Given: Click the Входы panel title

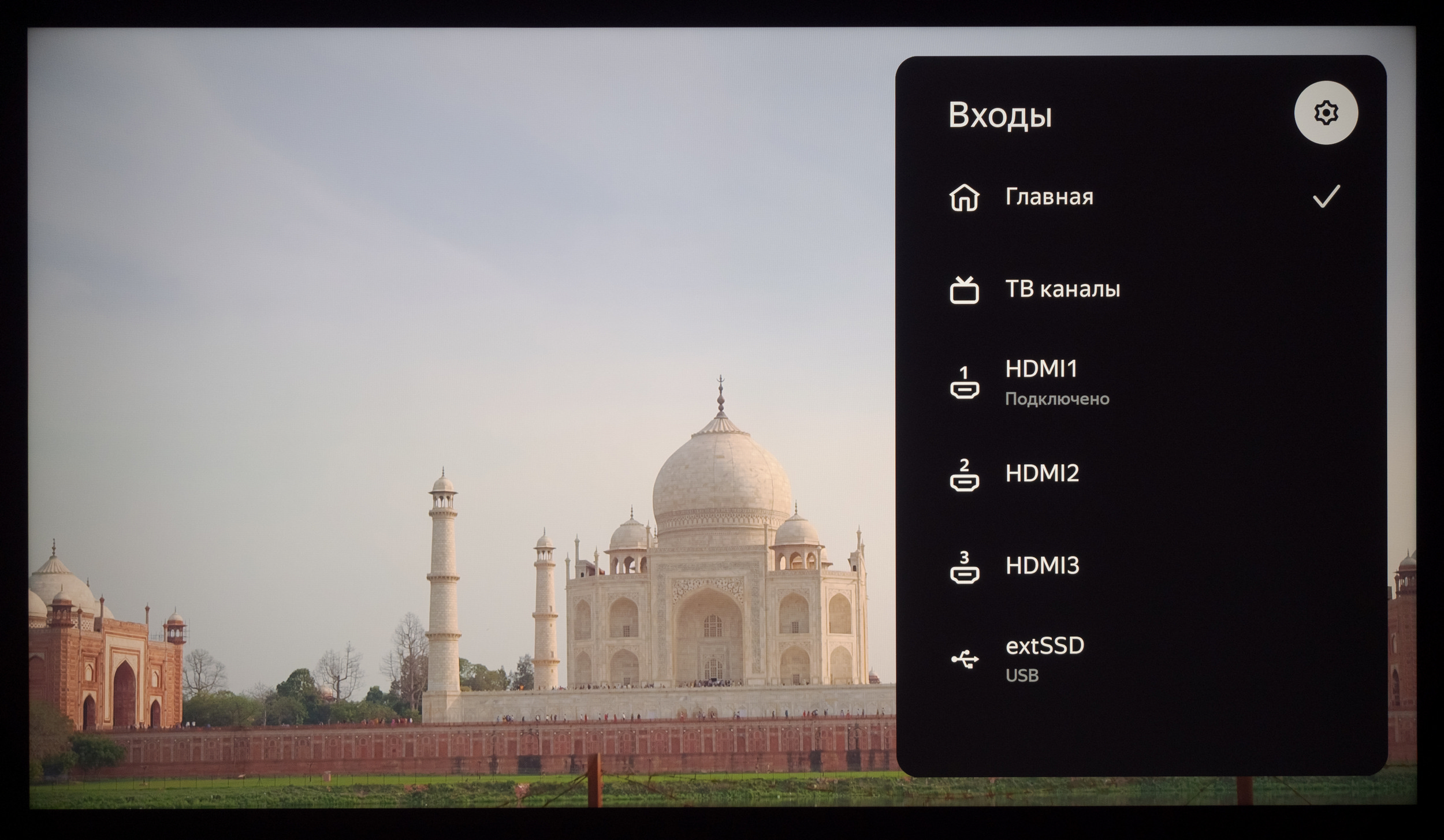Looking at the screenshot, I should [x=999, y=115].
